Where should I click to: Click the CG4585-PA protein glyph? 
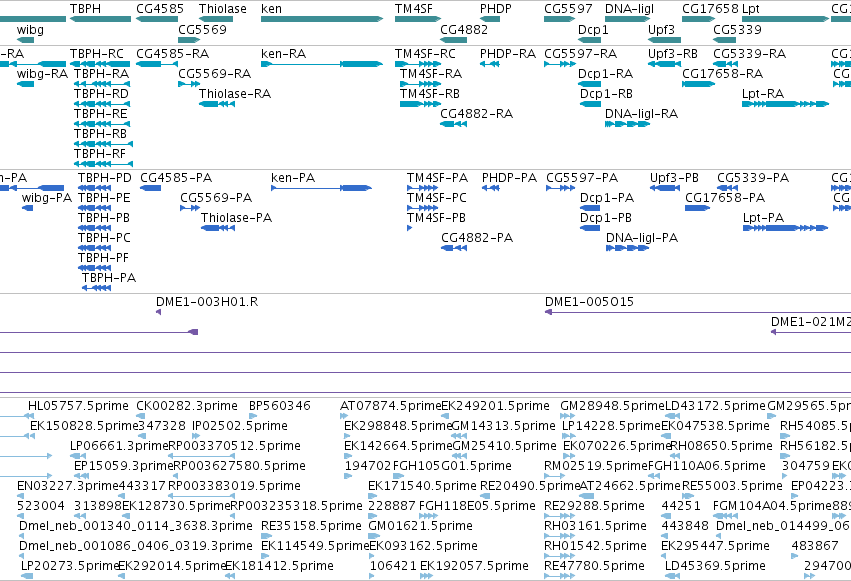pyautogui.click(x=150, y=188)
